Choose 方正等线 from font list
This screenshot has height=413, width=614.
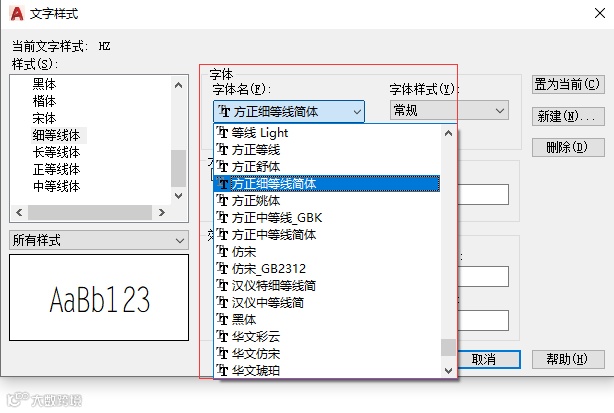click(x=327, y=150)
